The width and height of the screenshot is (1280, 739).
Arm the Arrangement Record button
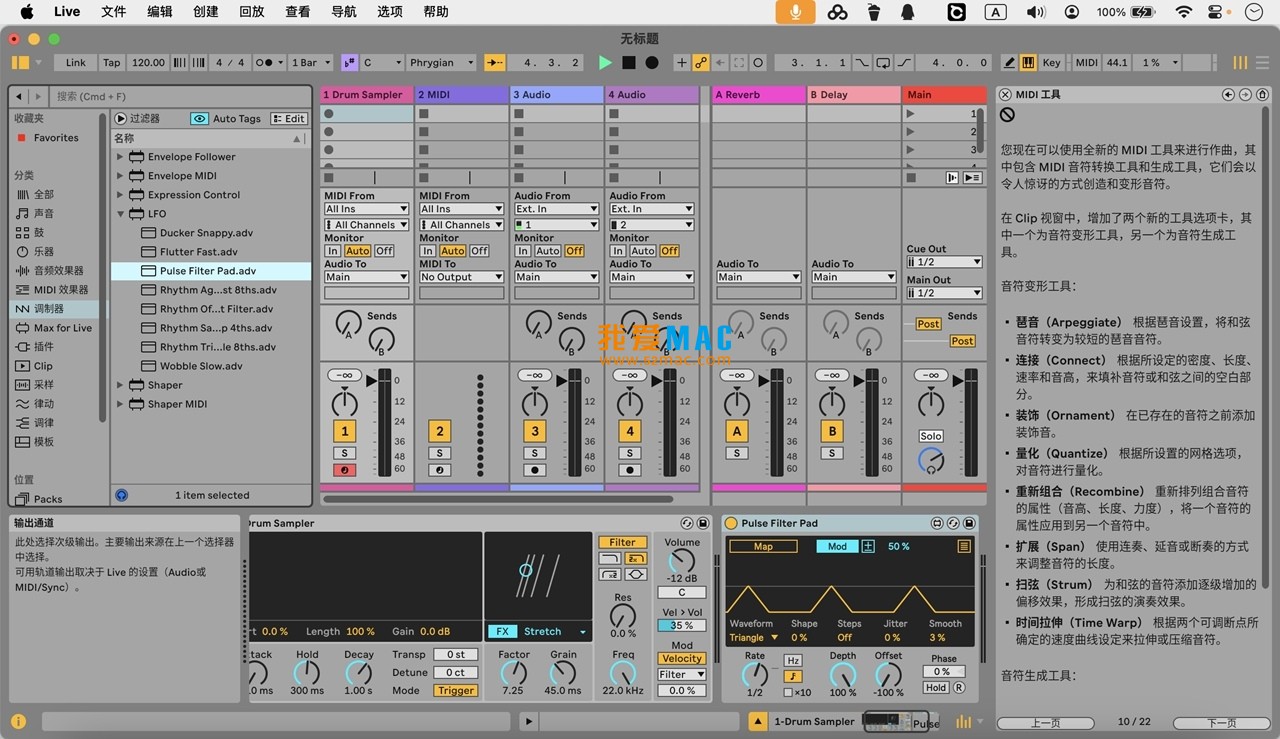(x=652, y=62)
